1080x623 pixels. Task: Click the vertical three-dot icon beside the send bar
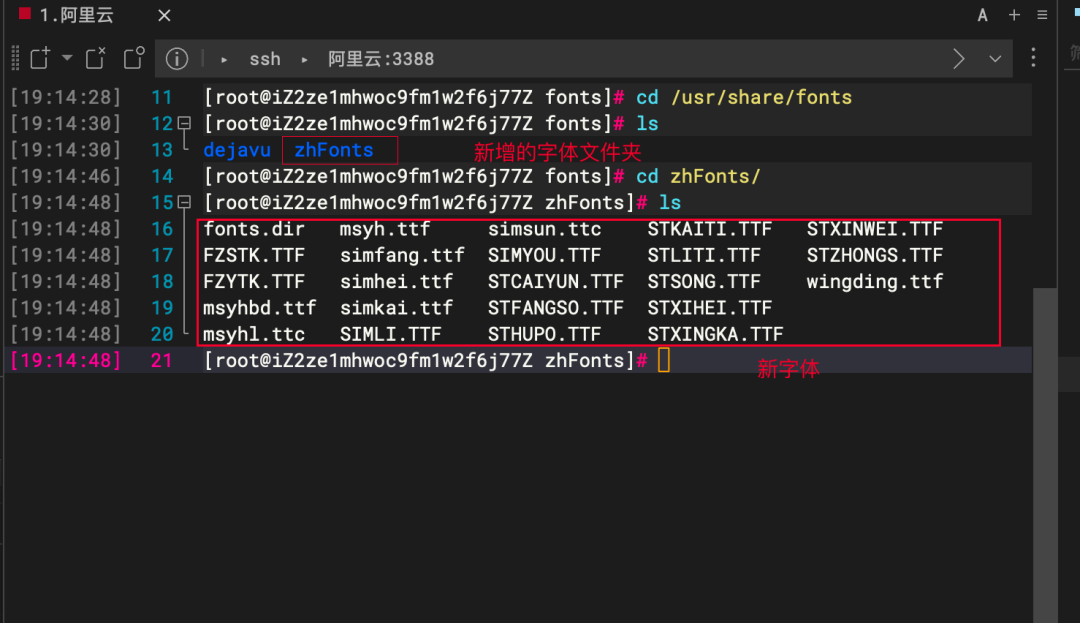pos(1033,58)
